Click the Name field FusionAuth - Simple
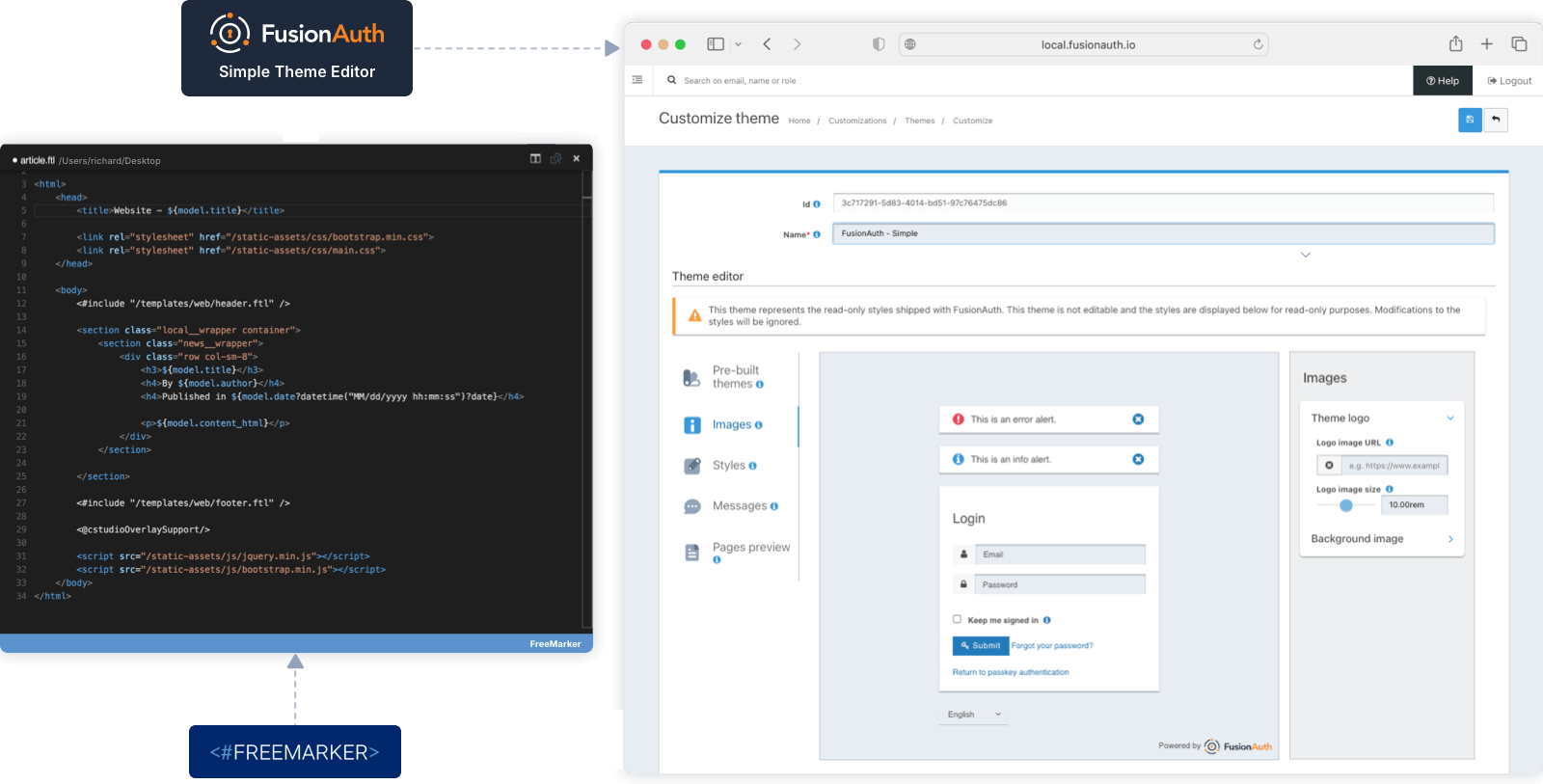1543x784 pixels. pyautogui.click(x=1163, y=233)
